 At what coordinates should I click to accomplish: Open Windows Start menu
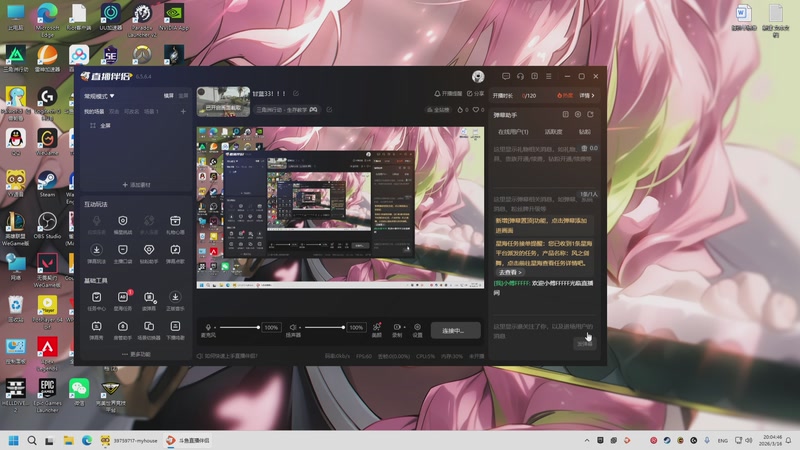(x=14, y=440)
